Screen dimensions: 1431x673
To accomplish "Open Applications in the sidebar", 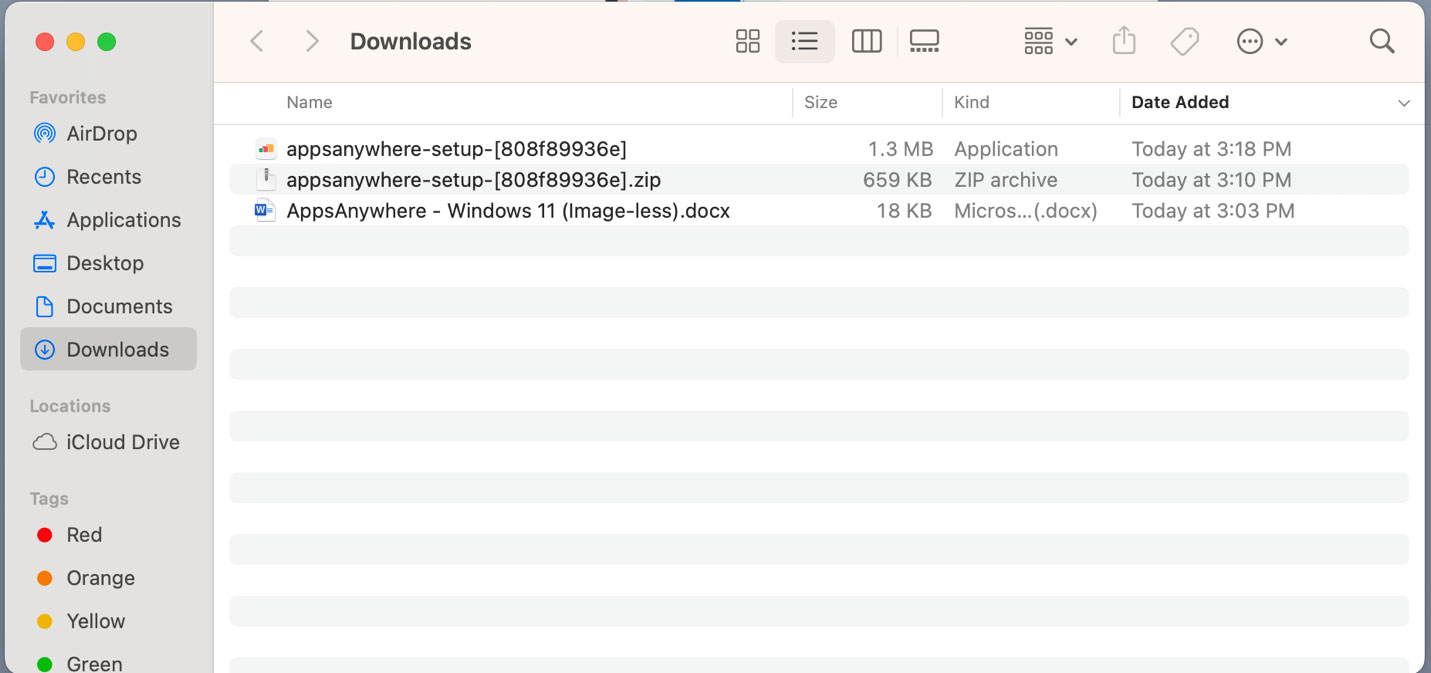I will [x=123, y=220].
